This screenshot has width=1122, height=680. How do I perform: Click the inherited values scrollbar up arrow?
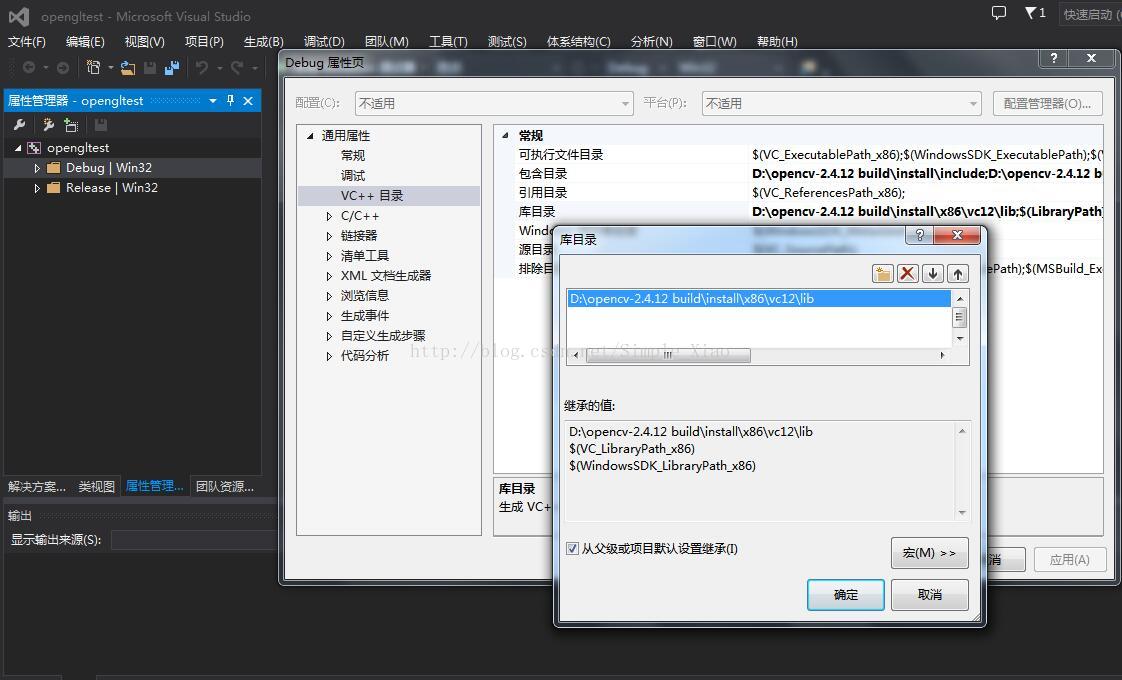962,431
